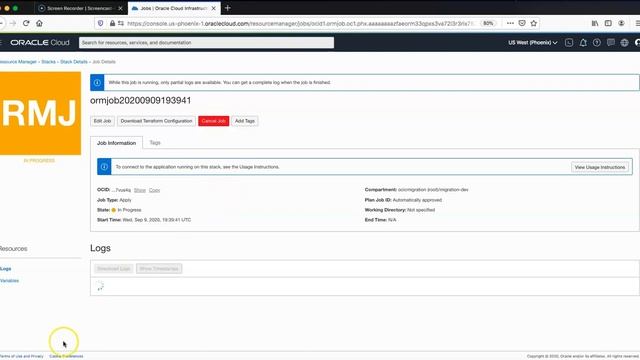This screenshot has height=360, width=640.
Task: Click the In Progress state text
Action: pos(129,210)
